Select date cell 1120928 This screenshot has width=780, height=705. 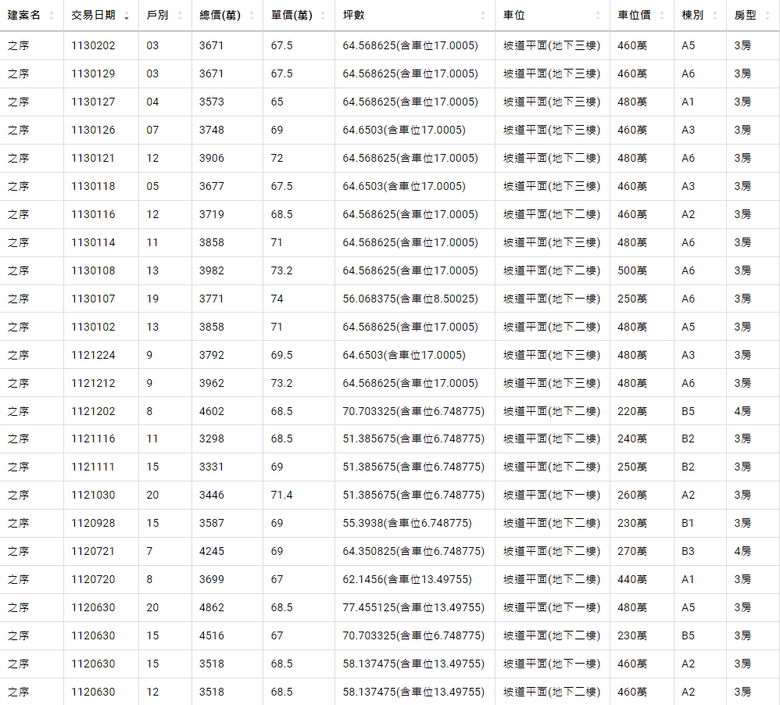click(93, 523)
